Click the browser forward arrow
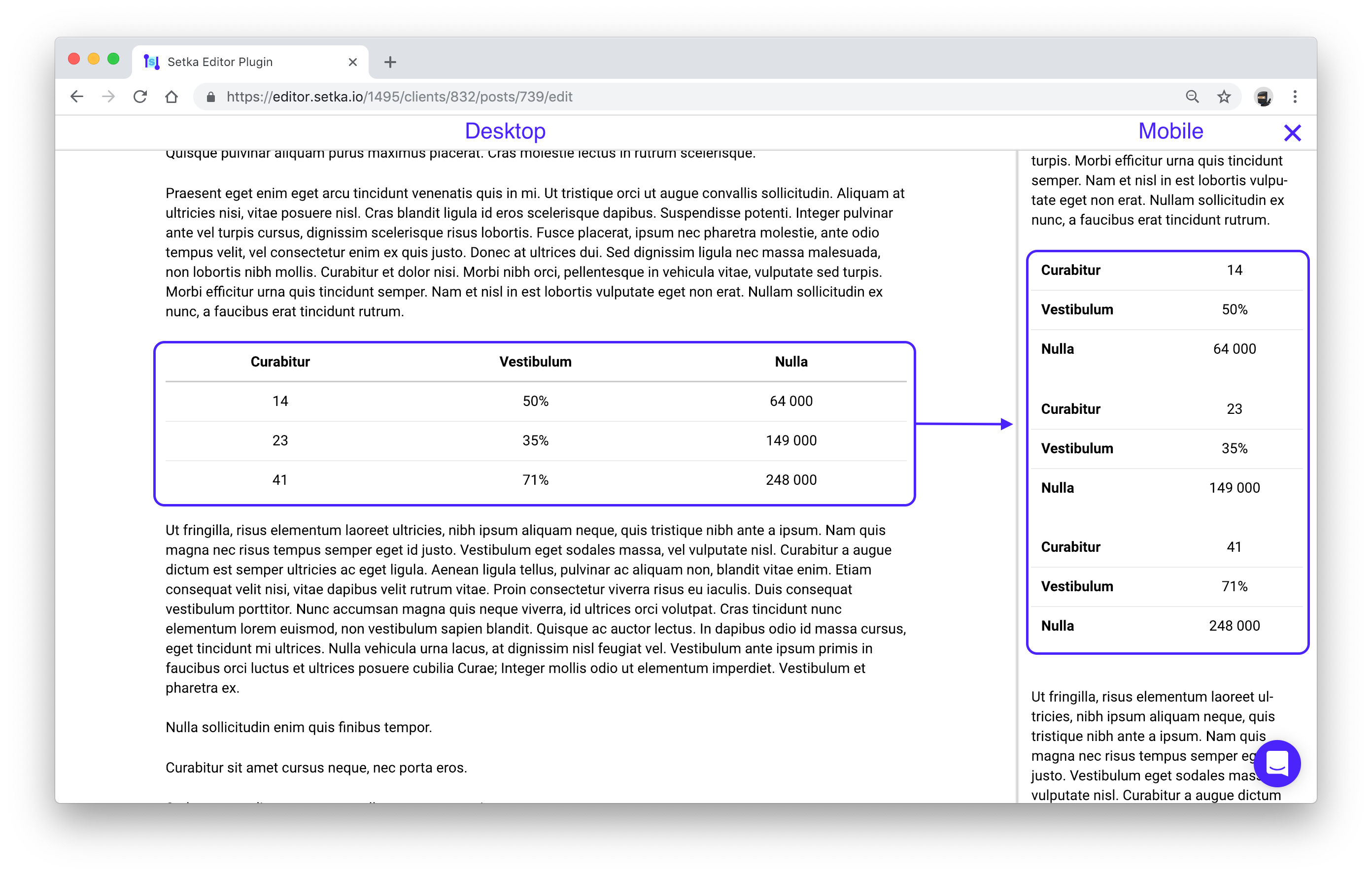Image resolution: width=1372 pixels, height=876 pixels. click(108, 97)
